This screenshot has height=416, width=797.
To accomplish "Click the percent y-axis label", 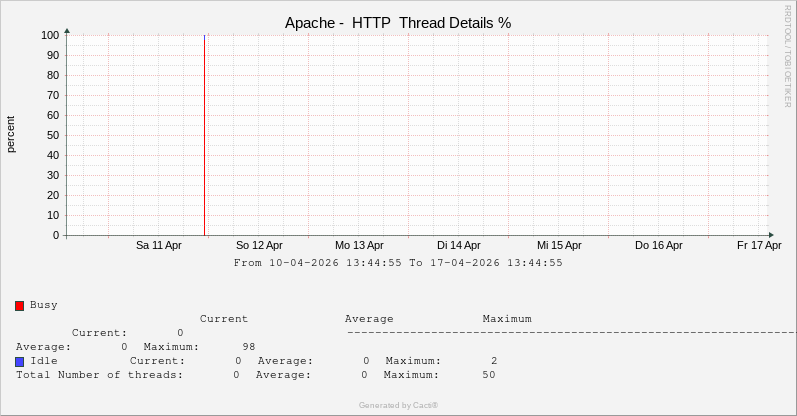I will 11,135.
